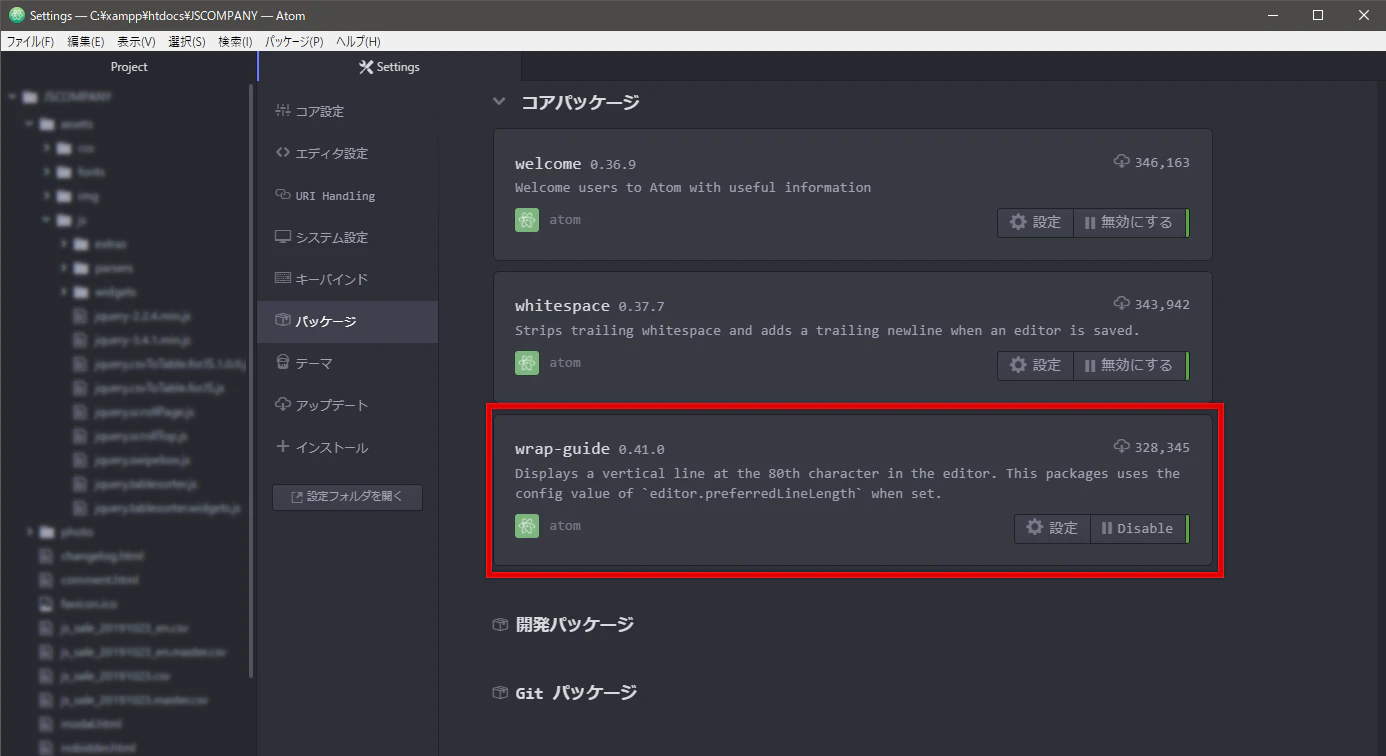Open 設定 for the welcome package
The image size is (1386, 756).
point(1035,222)
